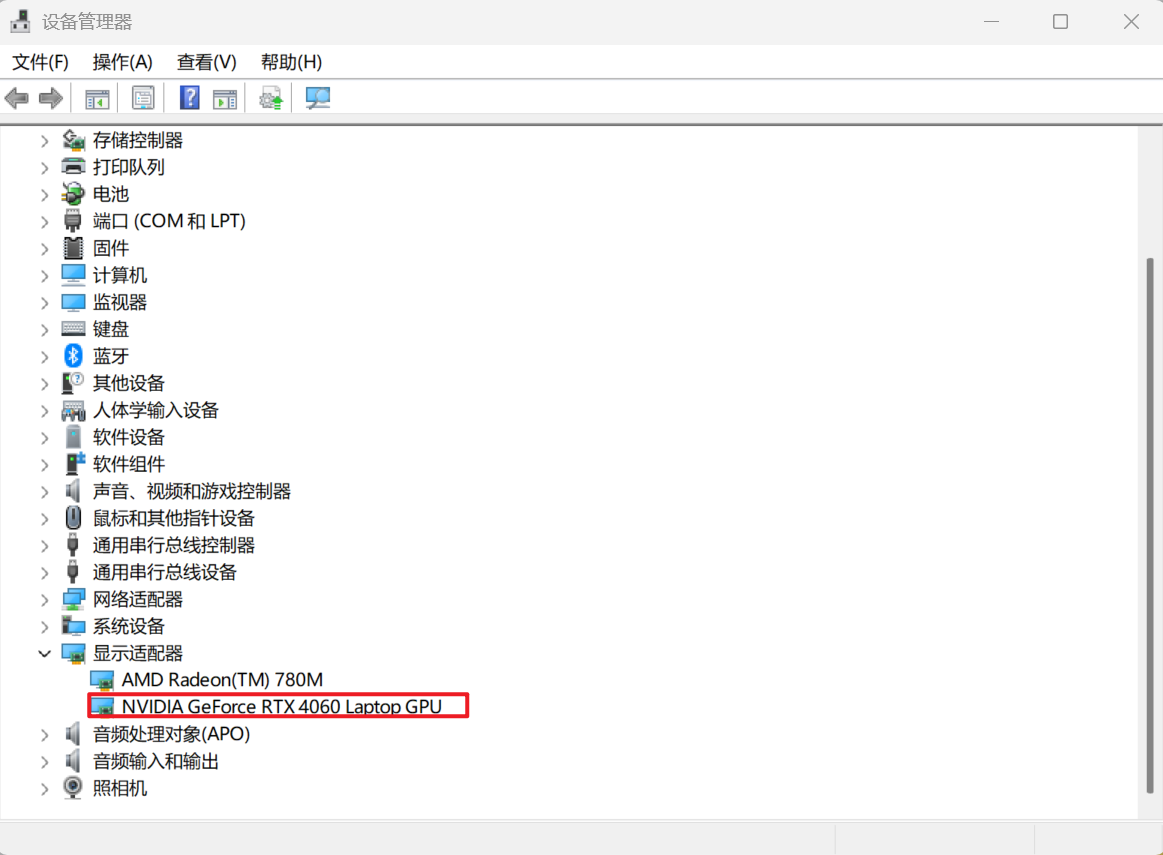Open the 操作(A) menu

pos(122,62)
